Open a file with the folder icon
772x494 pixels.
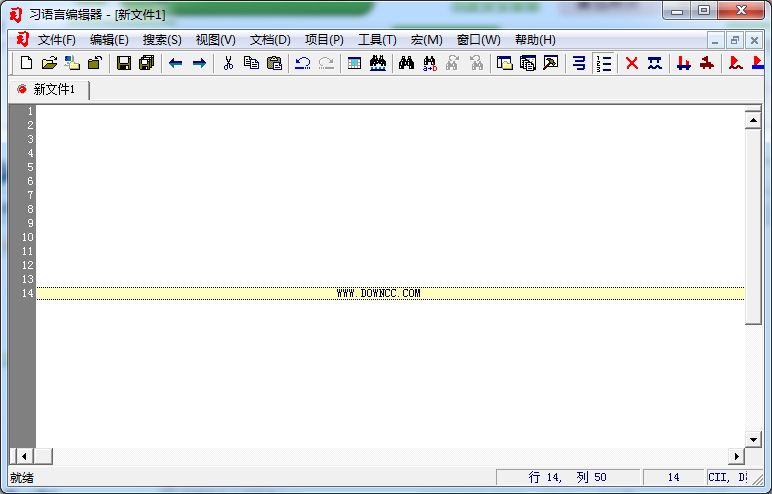coord(49,63)
